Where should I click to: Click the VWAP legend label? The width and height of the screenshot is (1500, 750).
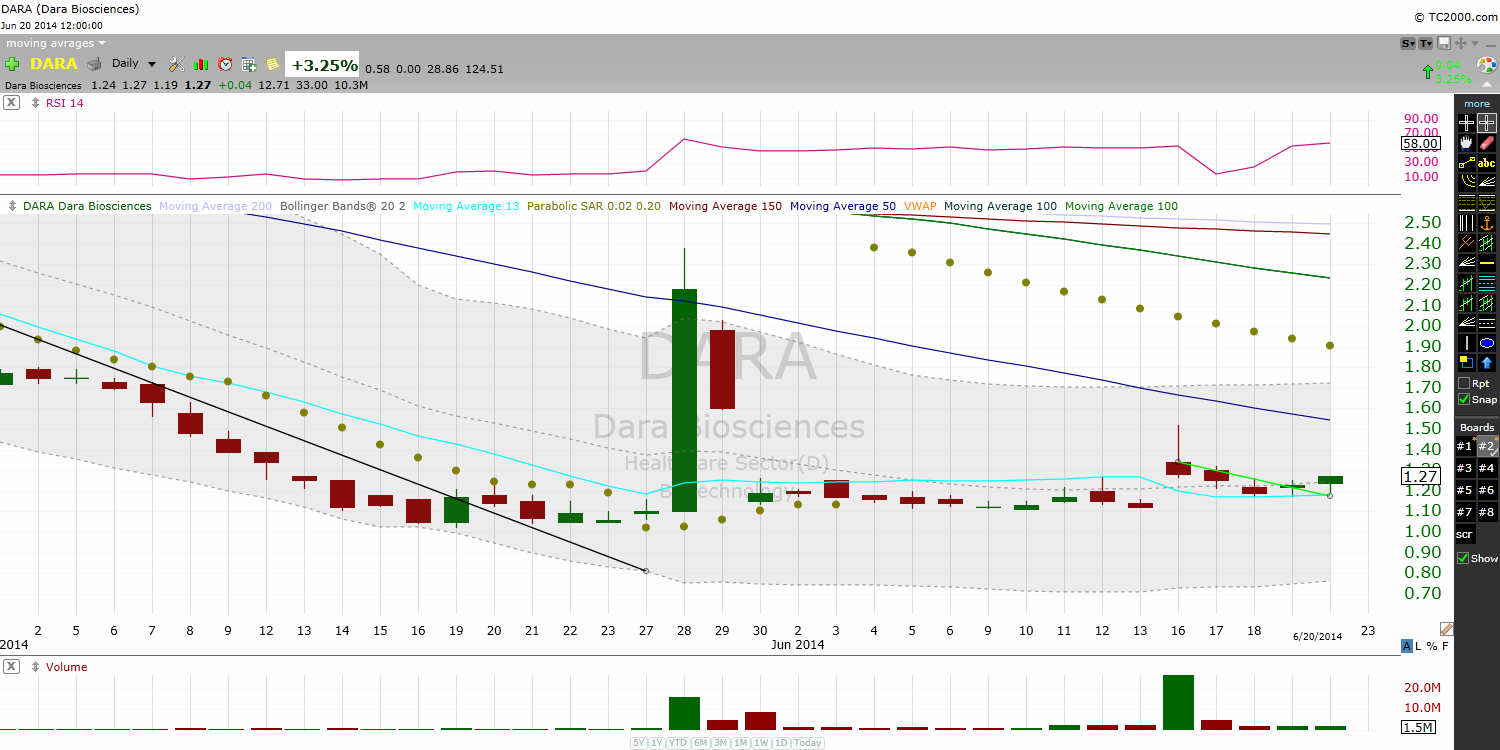point(920,206)
